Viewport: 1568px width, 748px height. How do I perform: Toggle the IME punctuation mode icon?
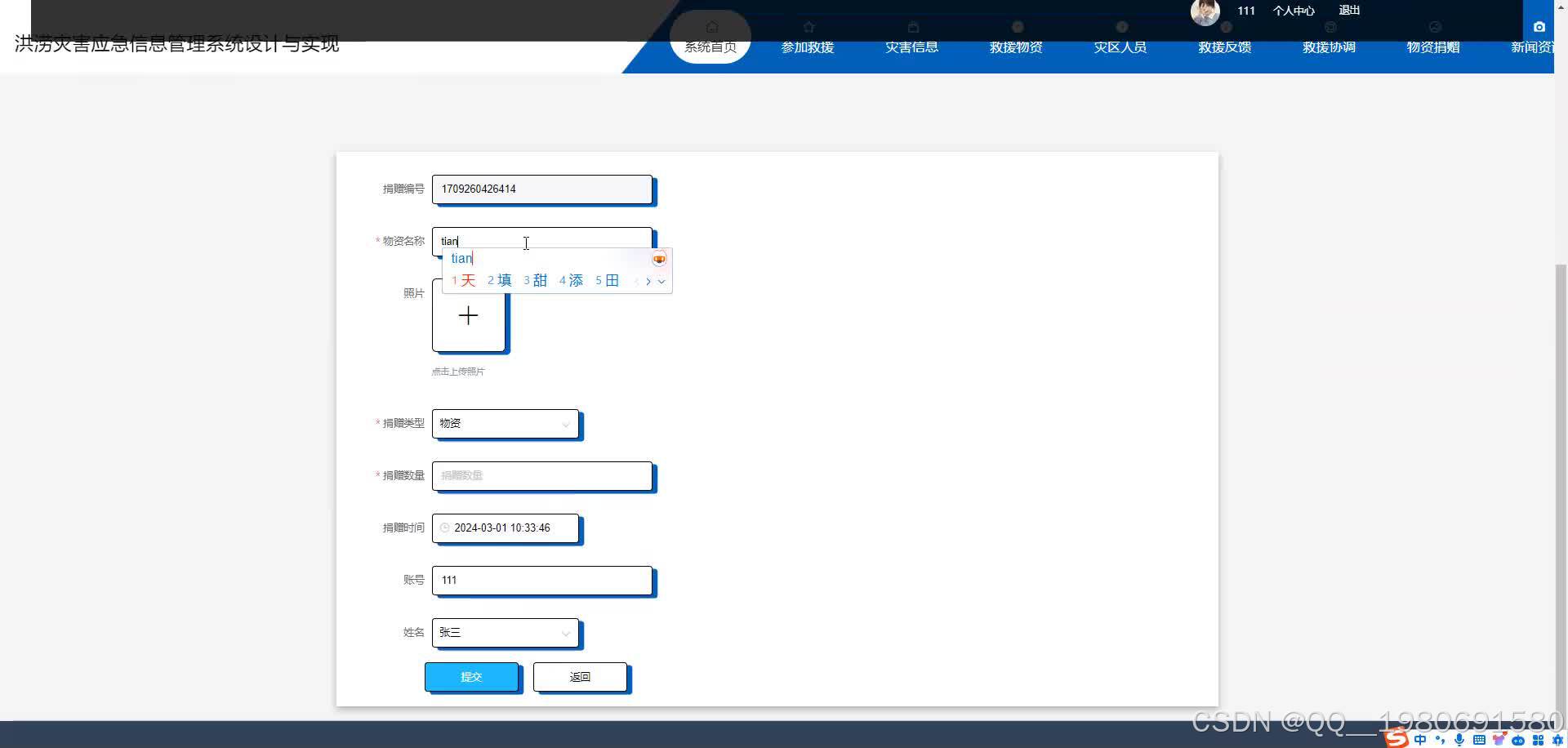coord(1440,740)
